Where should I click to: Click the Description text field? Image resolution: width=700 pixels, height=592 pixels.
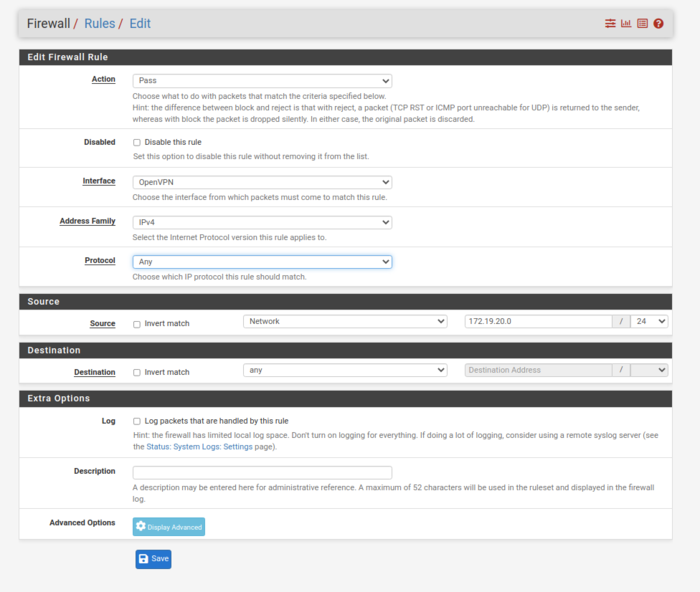point(262,472)
